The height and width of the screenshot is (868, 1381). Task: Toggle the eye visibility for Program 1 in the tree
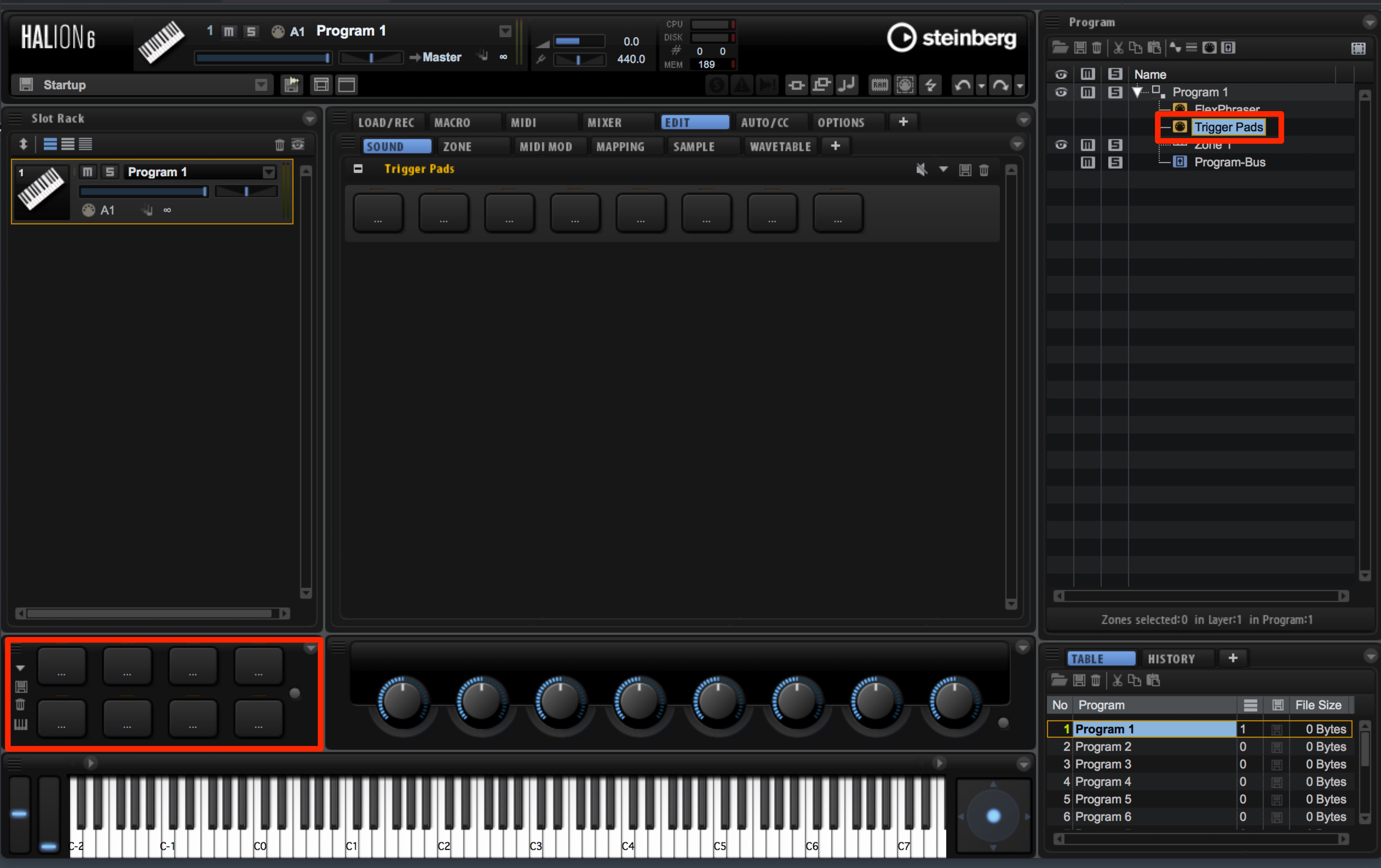1061,92
